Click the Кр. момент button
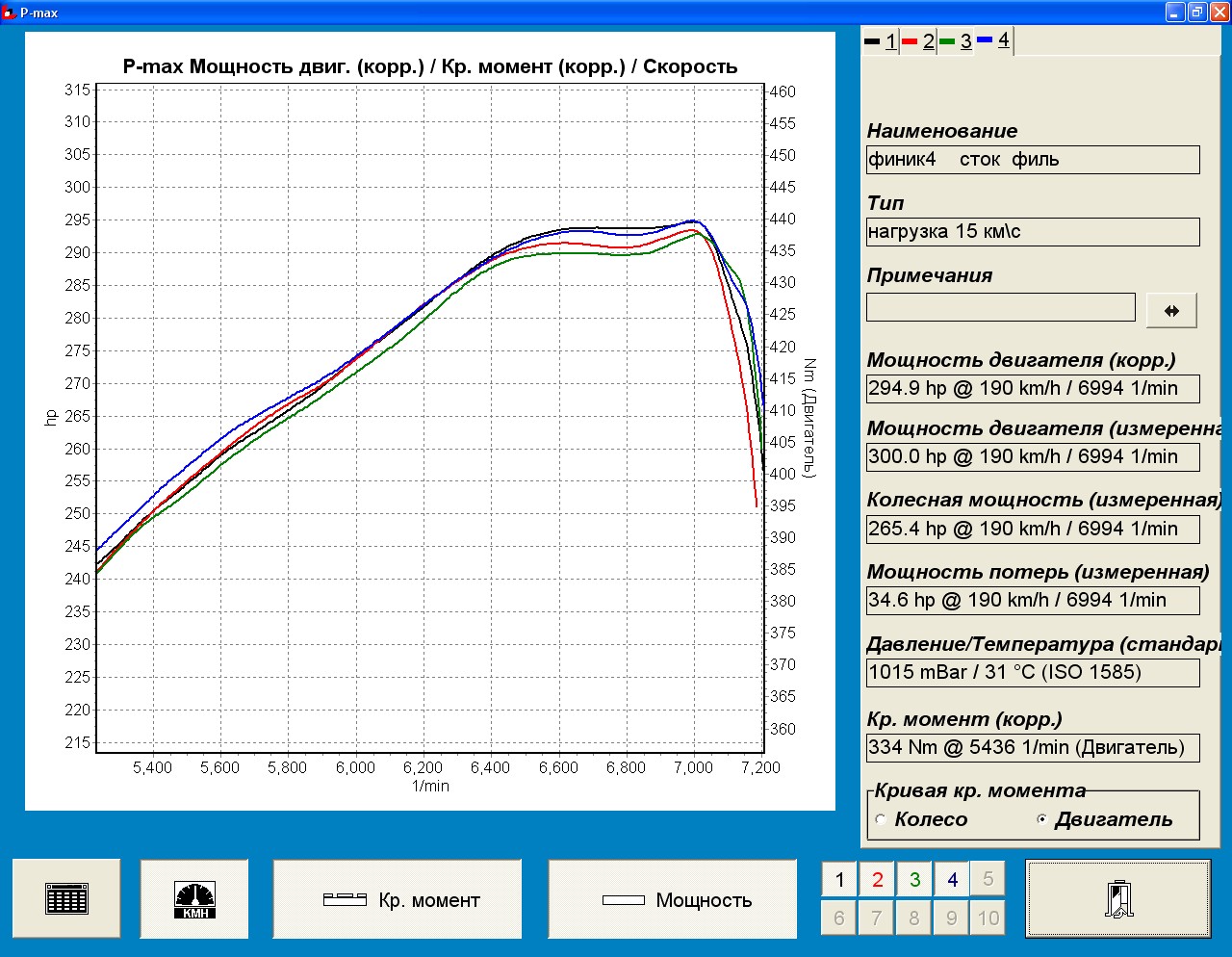This screenshot has width=1232, height=957. [x=398, y=899]
